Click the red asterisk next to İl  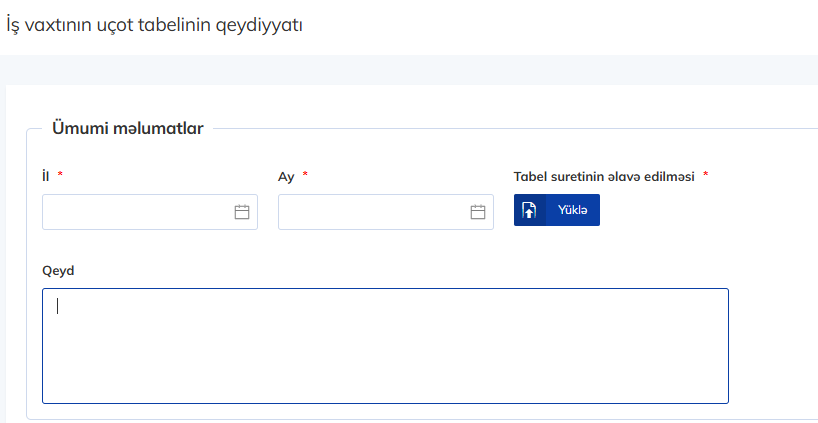[60, 175]
